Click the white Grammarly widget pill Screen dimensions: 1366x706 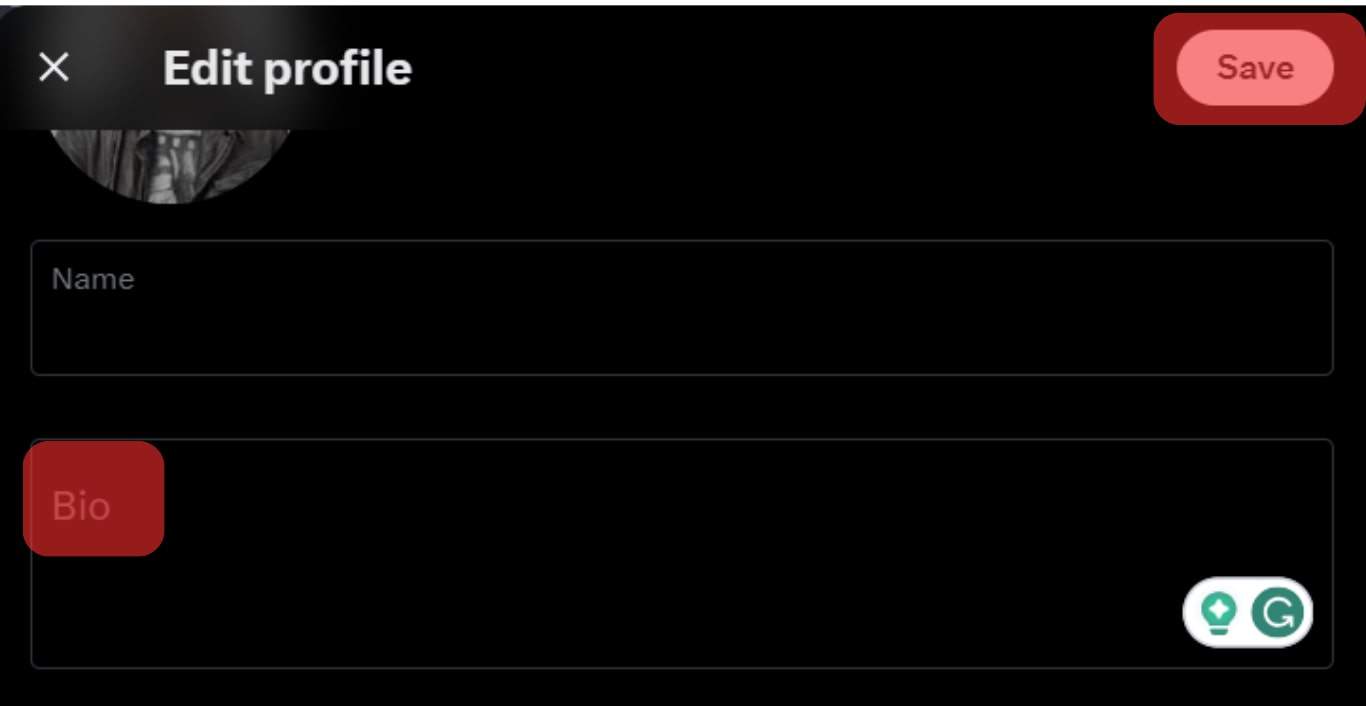tap(1248, 612)
